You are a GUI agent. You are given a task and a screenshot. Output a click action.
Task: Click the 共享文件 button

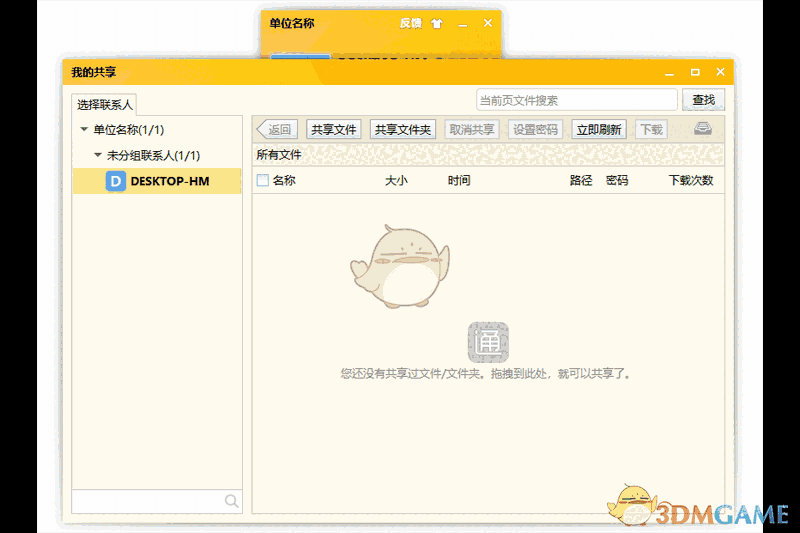334,130
